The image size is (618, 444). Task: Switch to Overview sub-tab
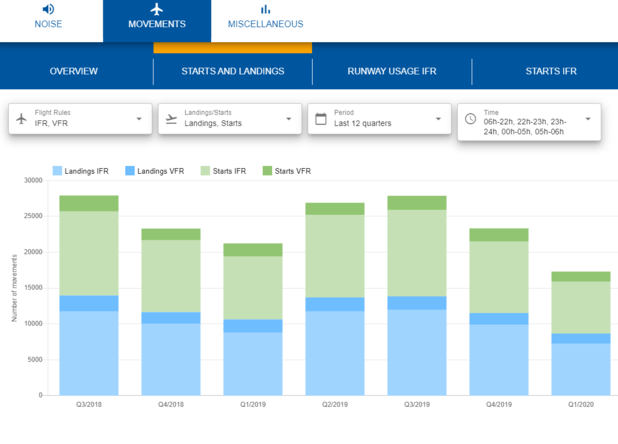point(74,71)
